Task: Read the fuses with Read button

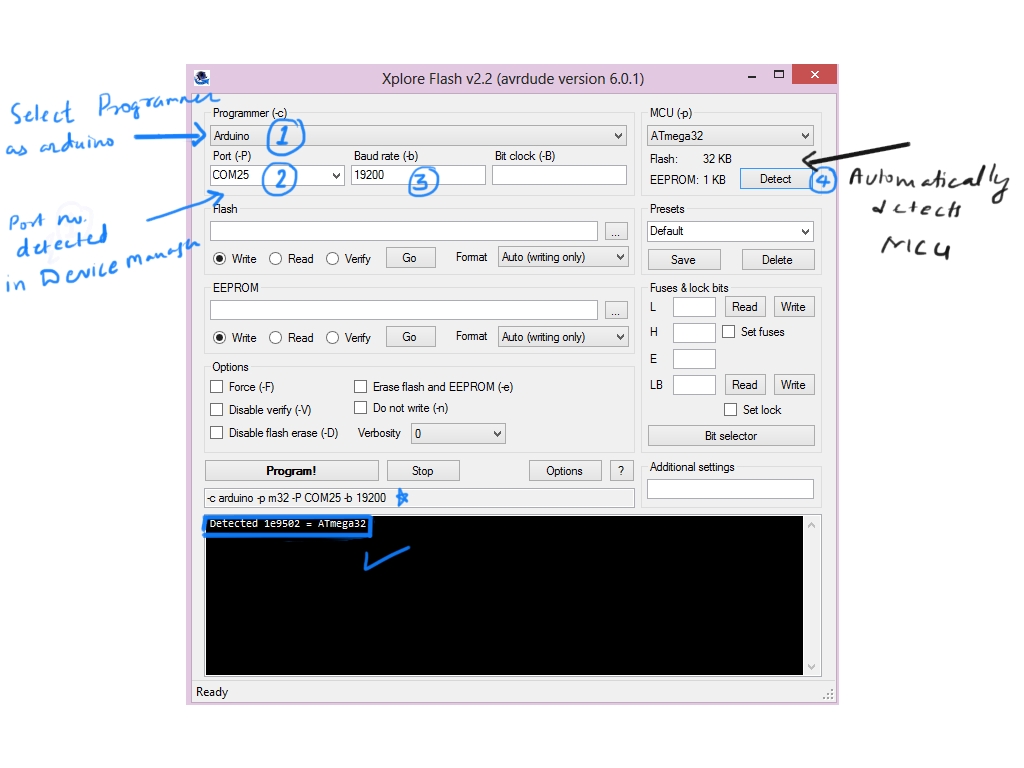Action: [x=744, y=307]
